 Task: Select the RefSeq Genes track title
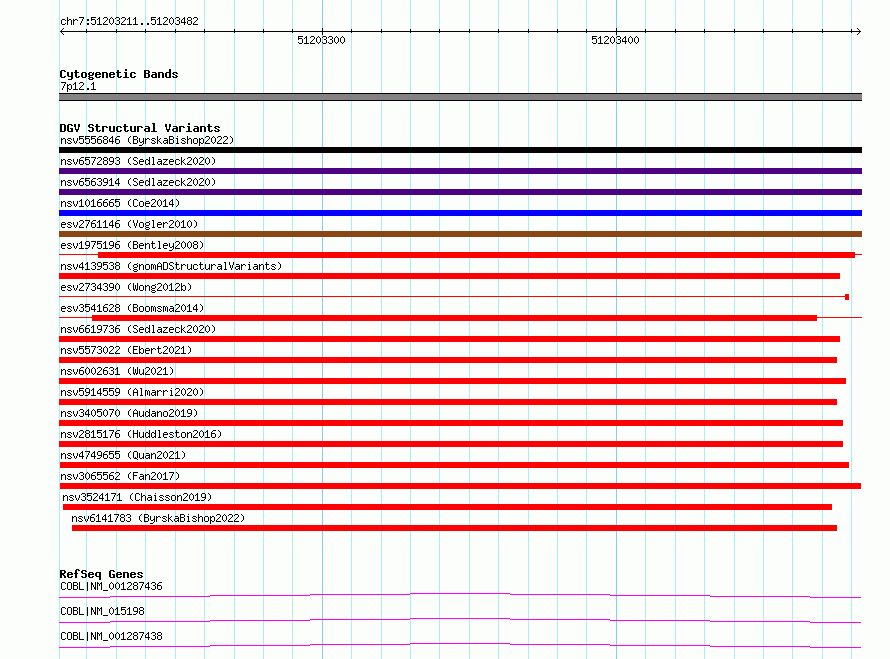pos(102,574)
